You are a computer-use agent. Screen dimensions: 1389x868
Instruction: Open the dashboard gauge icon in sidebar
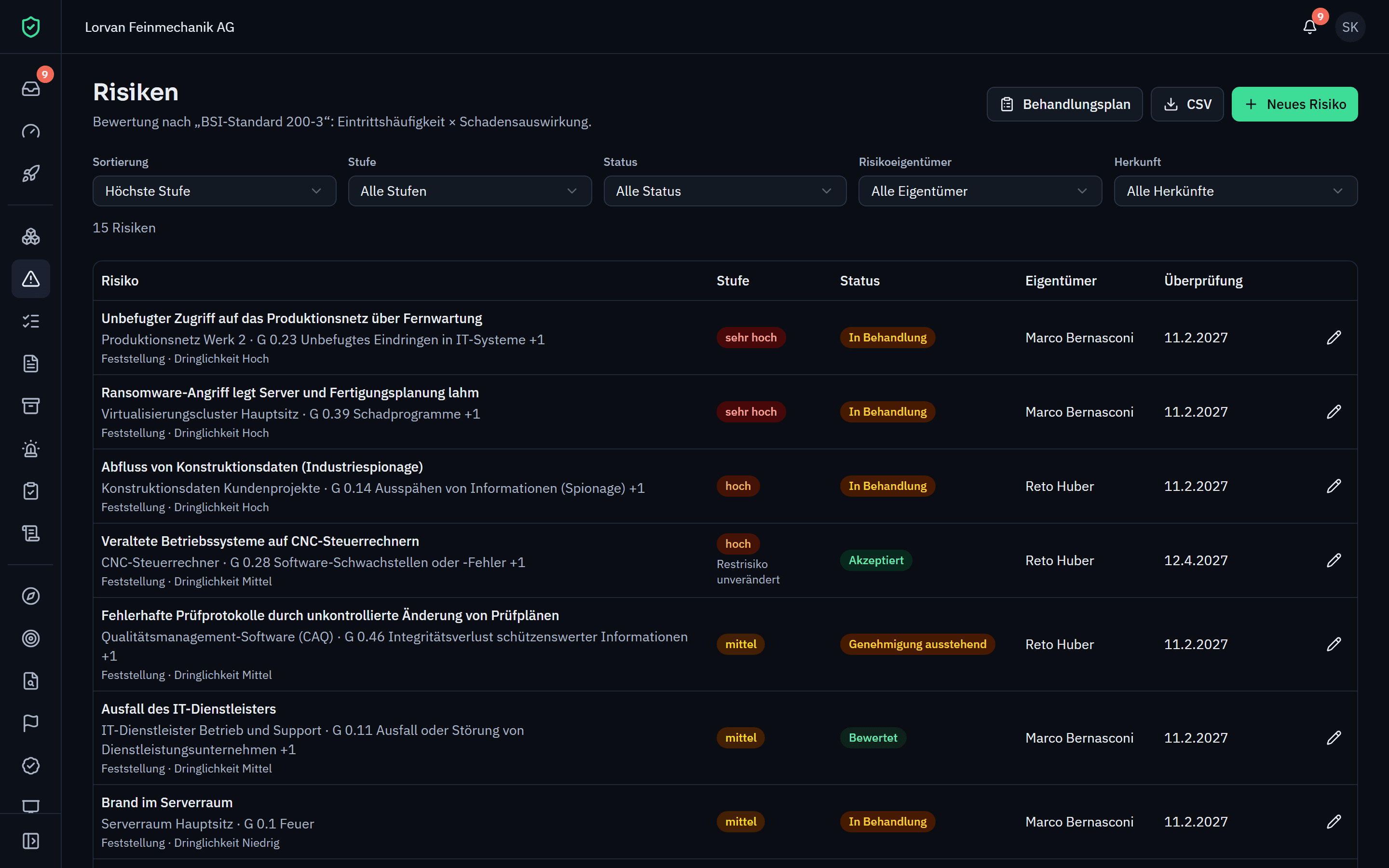(30, 132)
